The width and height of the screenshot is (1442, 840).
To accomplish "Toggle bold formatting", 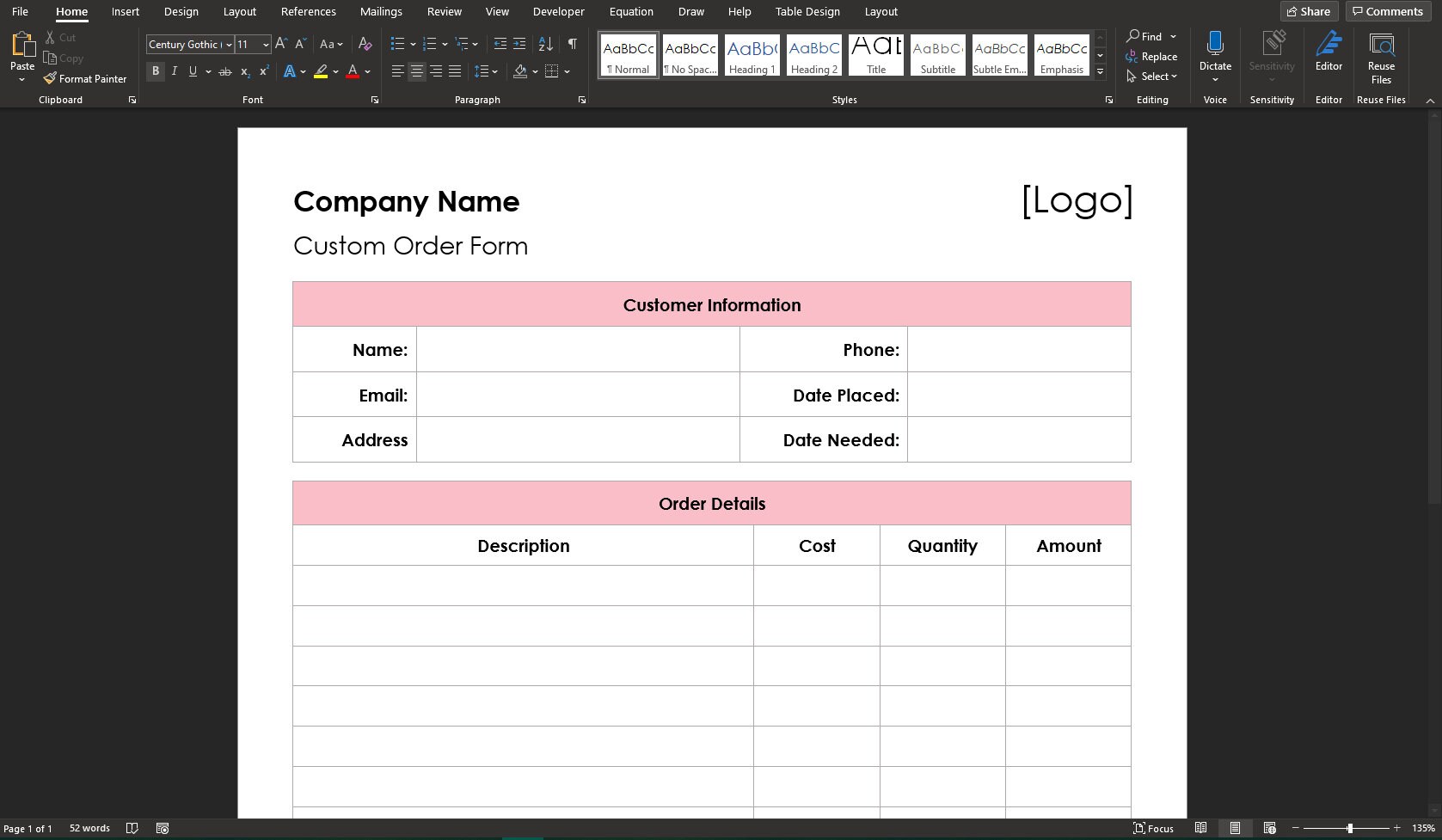I will click(x=156, y=71).
